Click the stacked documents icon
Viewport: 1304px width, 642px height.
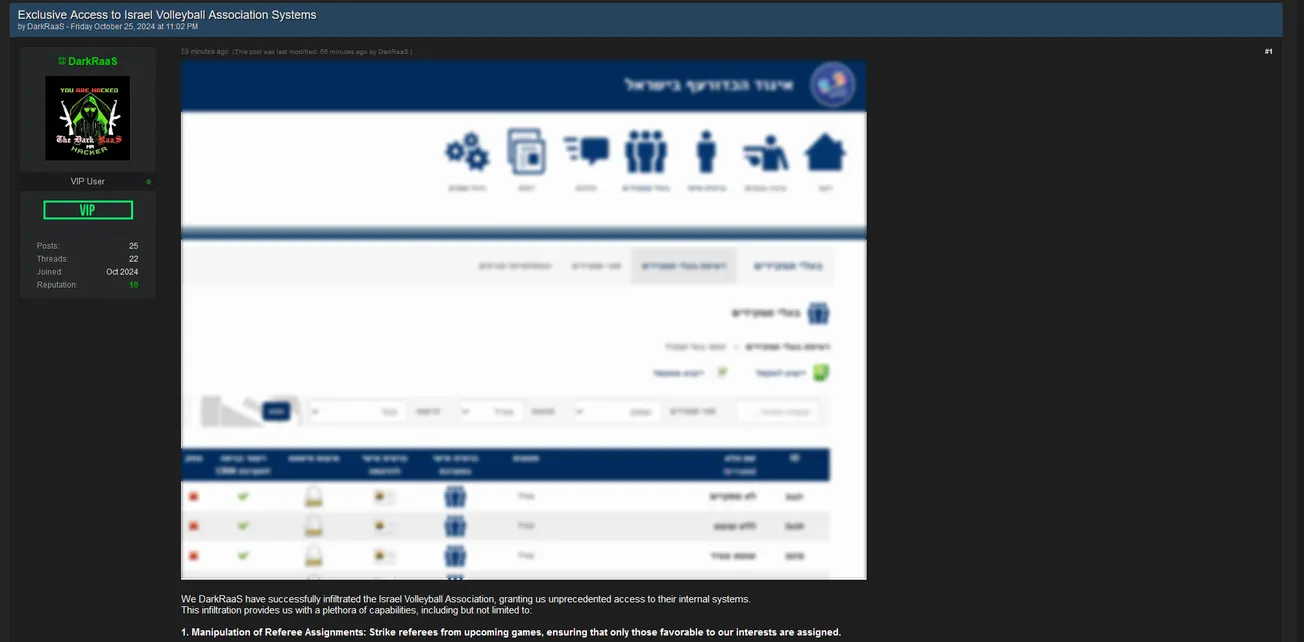[526, 152]
